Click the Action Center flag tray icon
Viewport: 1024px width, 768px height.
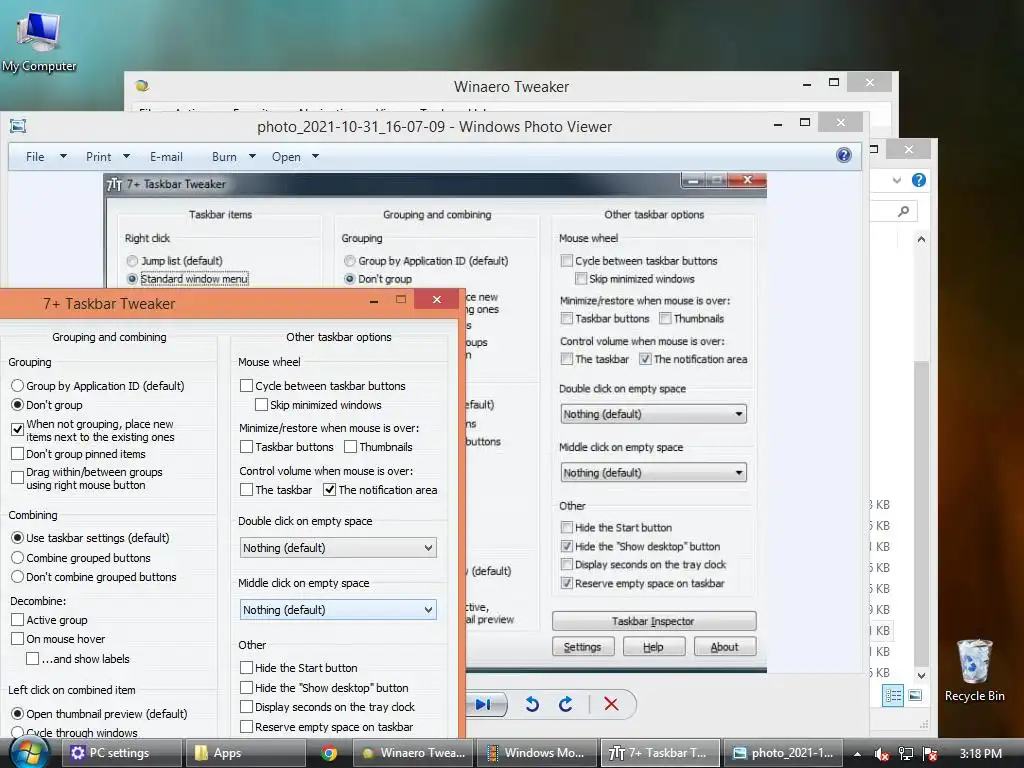click(x=931, y=754)
